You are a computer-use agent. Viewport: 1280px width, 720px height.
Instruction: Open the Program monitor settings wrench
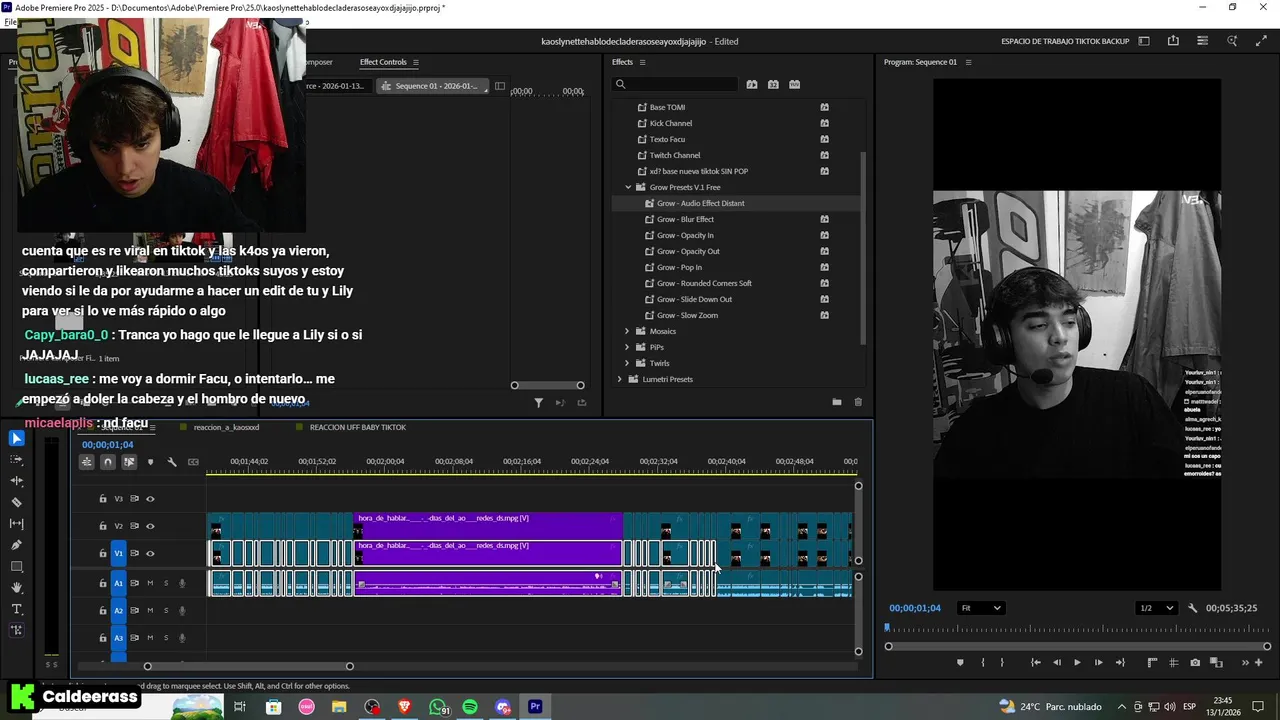[x=1192, y=608]
